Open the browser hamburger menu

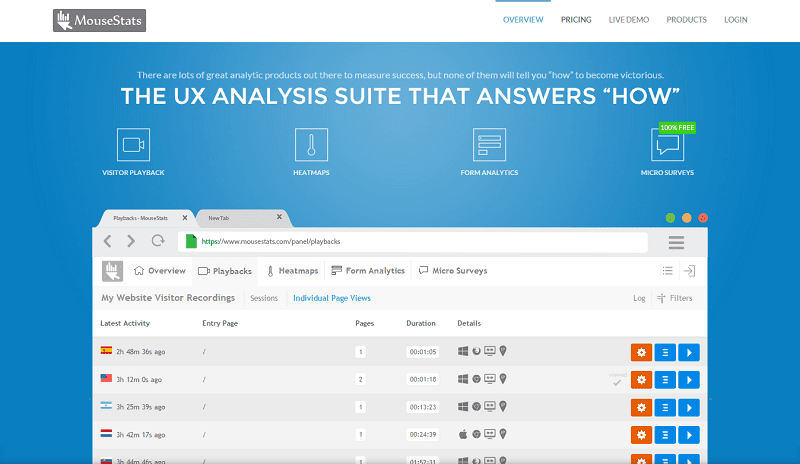(x=676, y=242)
